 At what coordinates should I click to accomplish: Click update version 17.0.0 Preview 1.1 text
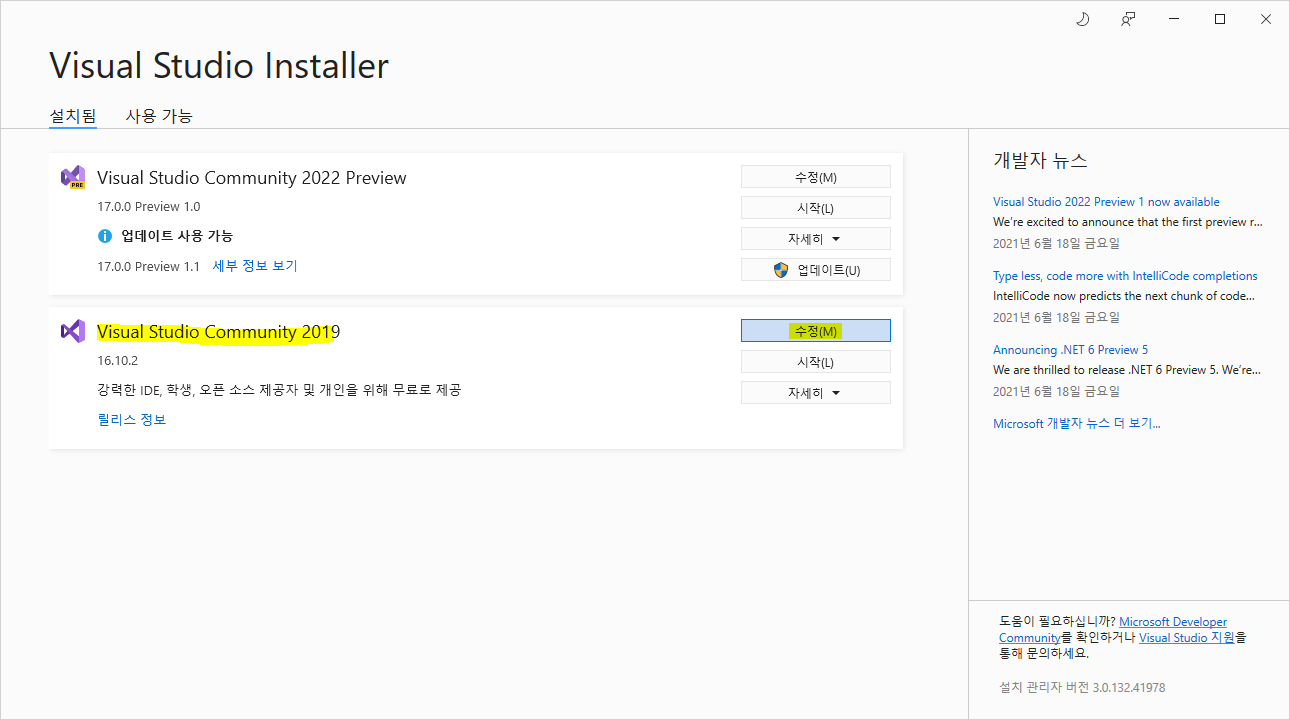149,267
